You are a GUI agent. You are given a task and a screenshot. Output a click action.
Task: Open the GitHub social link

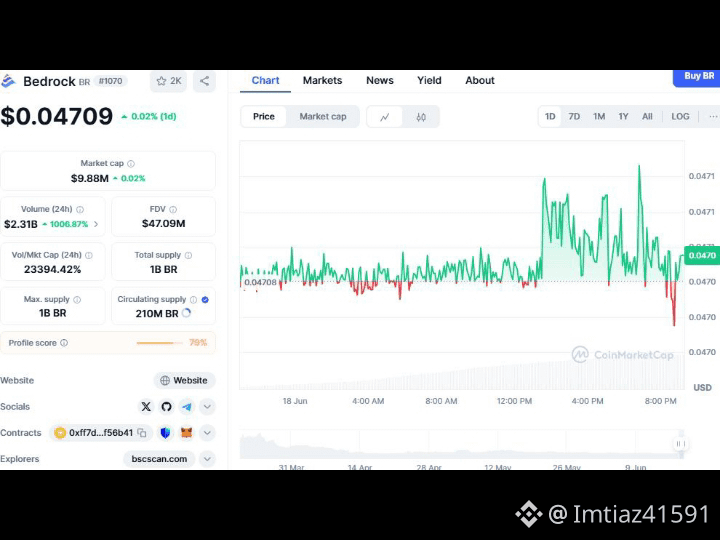[166, 406]
